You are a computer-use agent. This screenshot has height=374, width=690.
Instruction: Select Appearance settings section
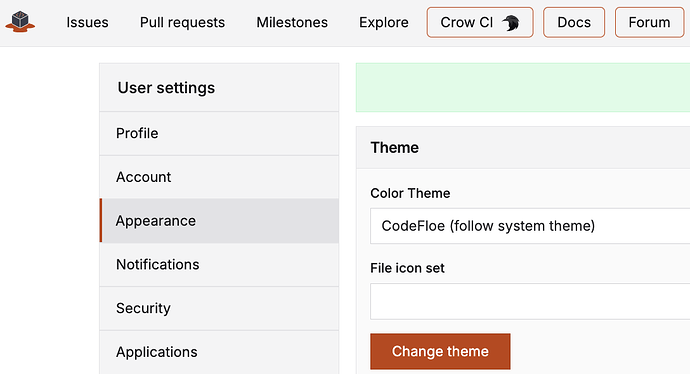219,220
